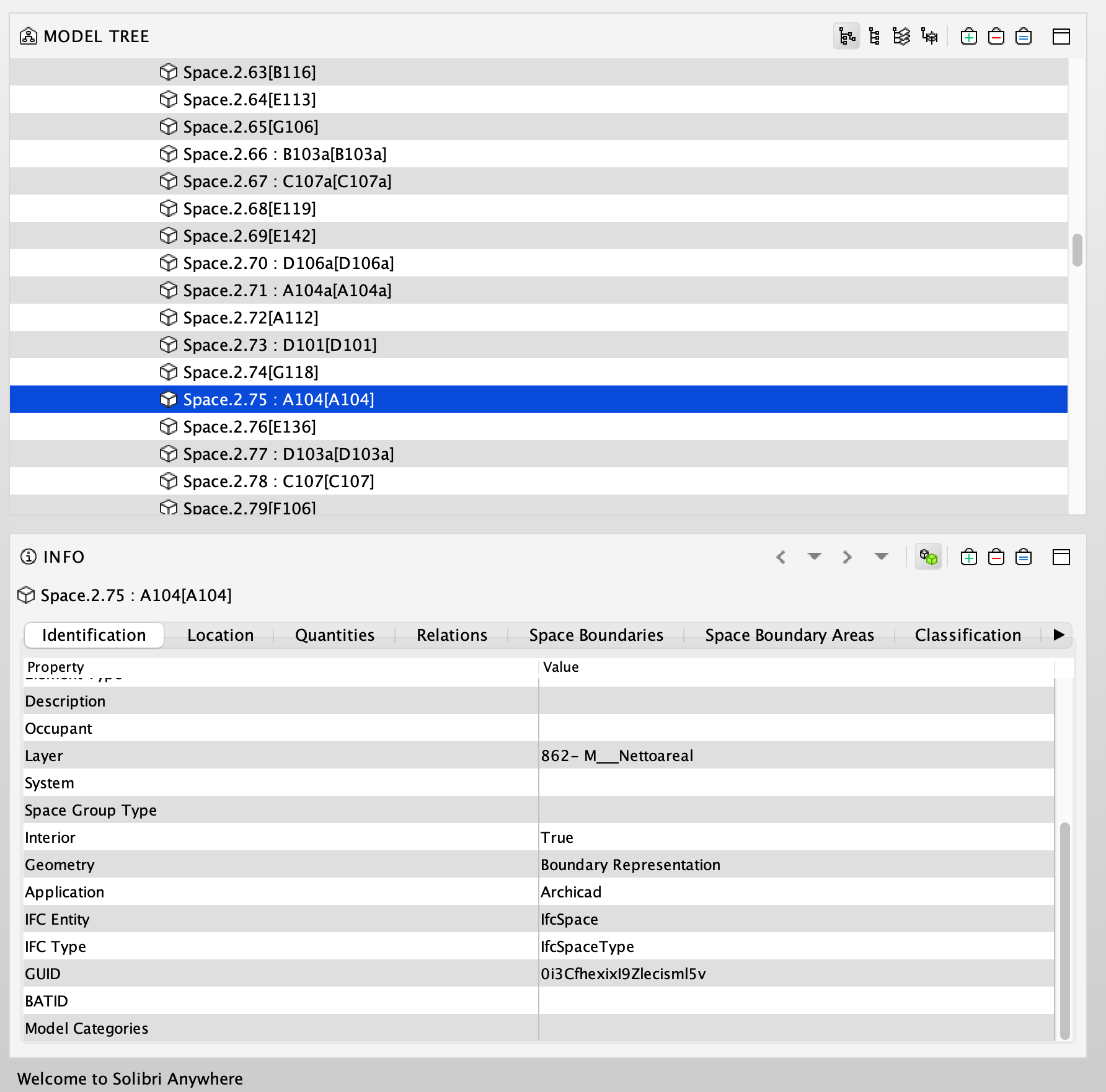1106x1092 pixels.
Task: Click the Model Tree vertical scrollbar thumb
Action: [1077, 250]
